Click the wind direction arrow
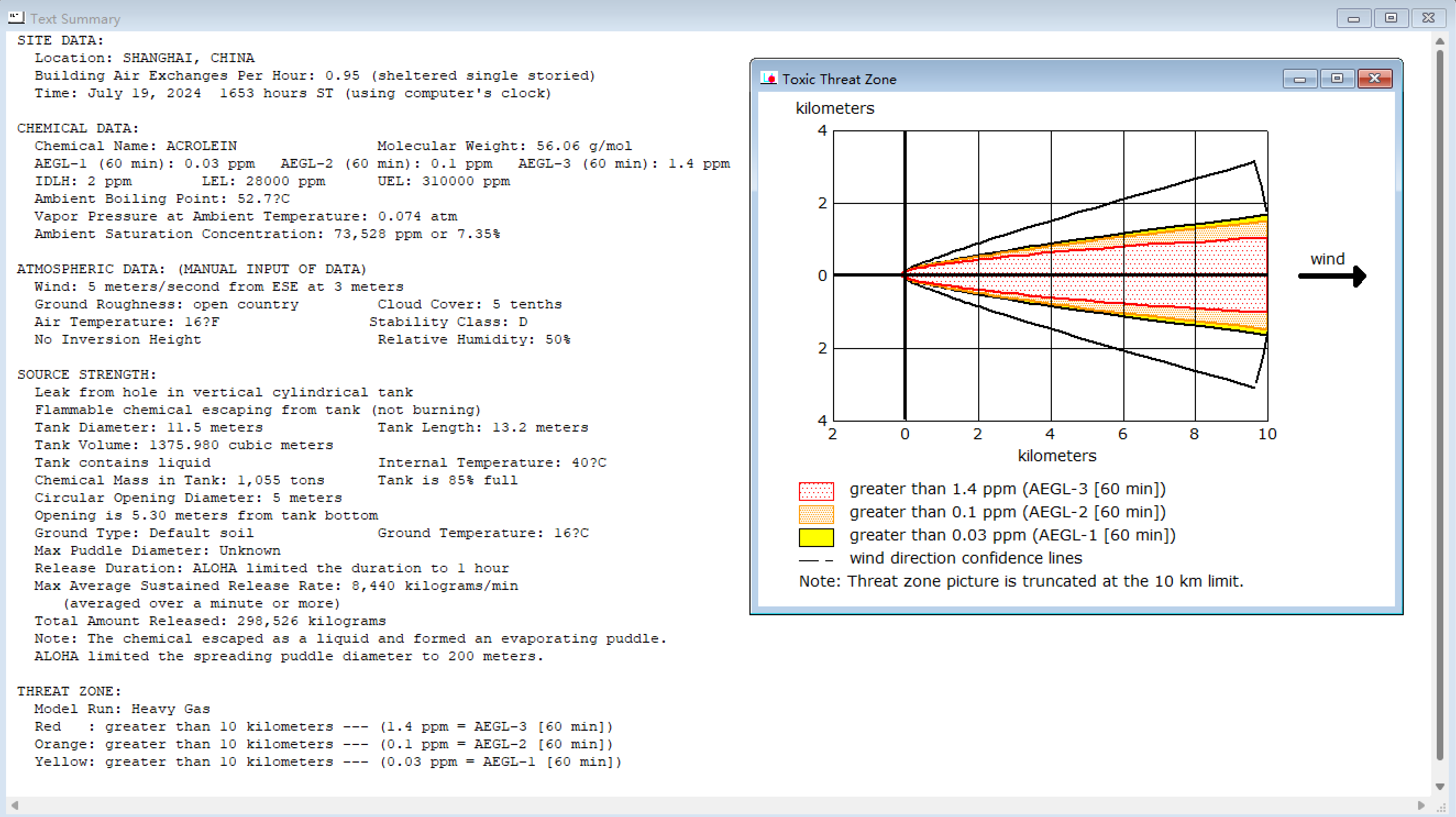This screenshot has height=817, width=1456. [1332, 277]
